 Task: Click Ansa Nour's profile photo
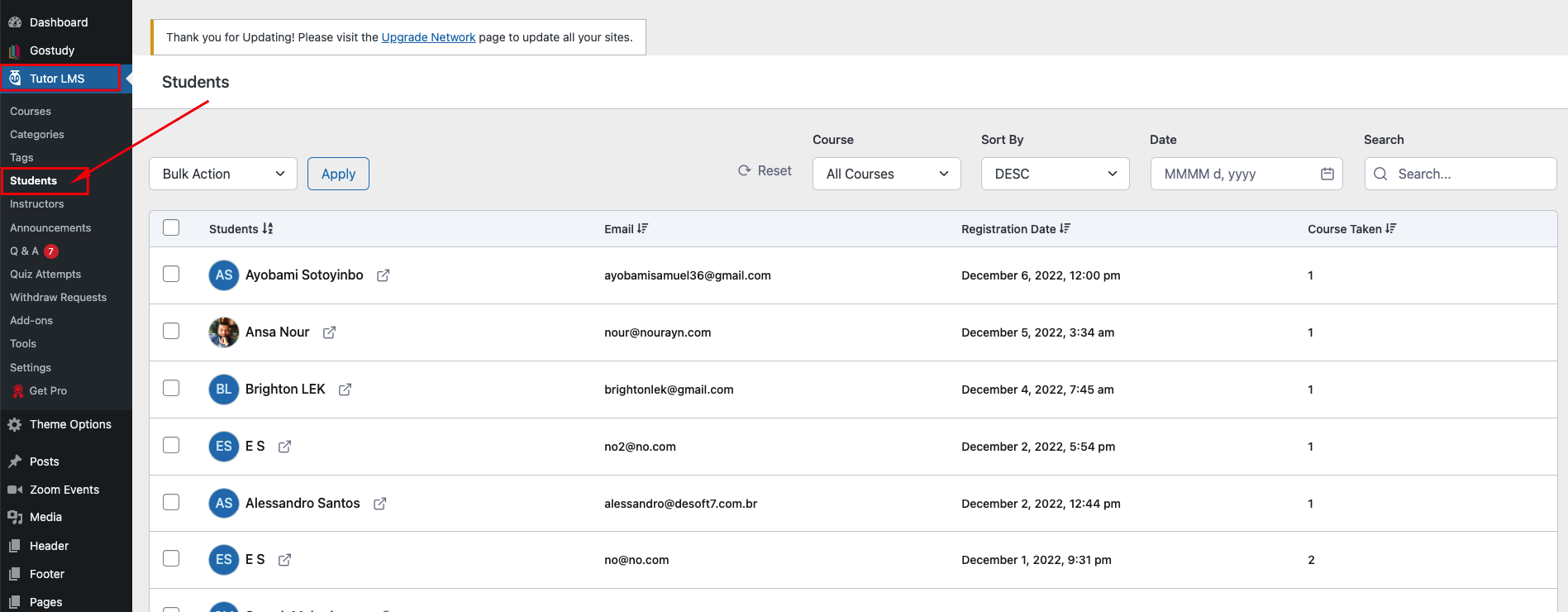[224, 332]
